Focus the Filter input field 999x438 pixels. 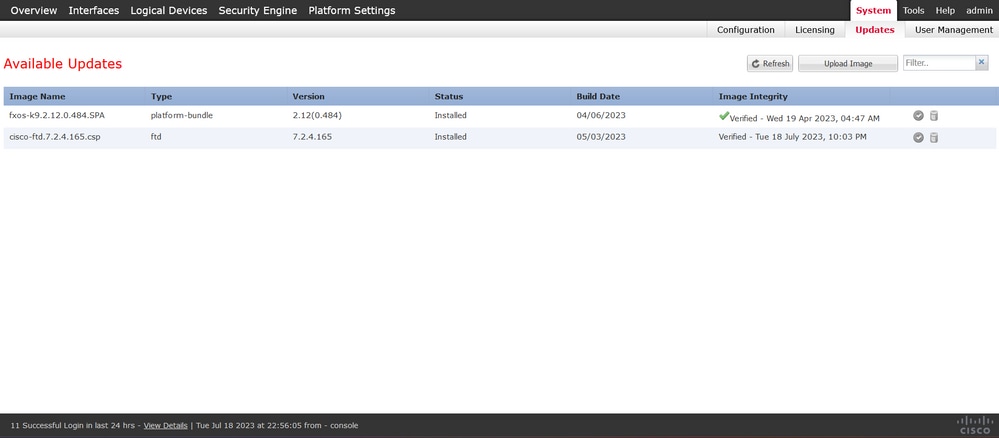[939, 63]
